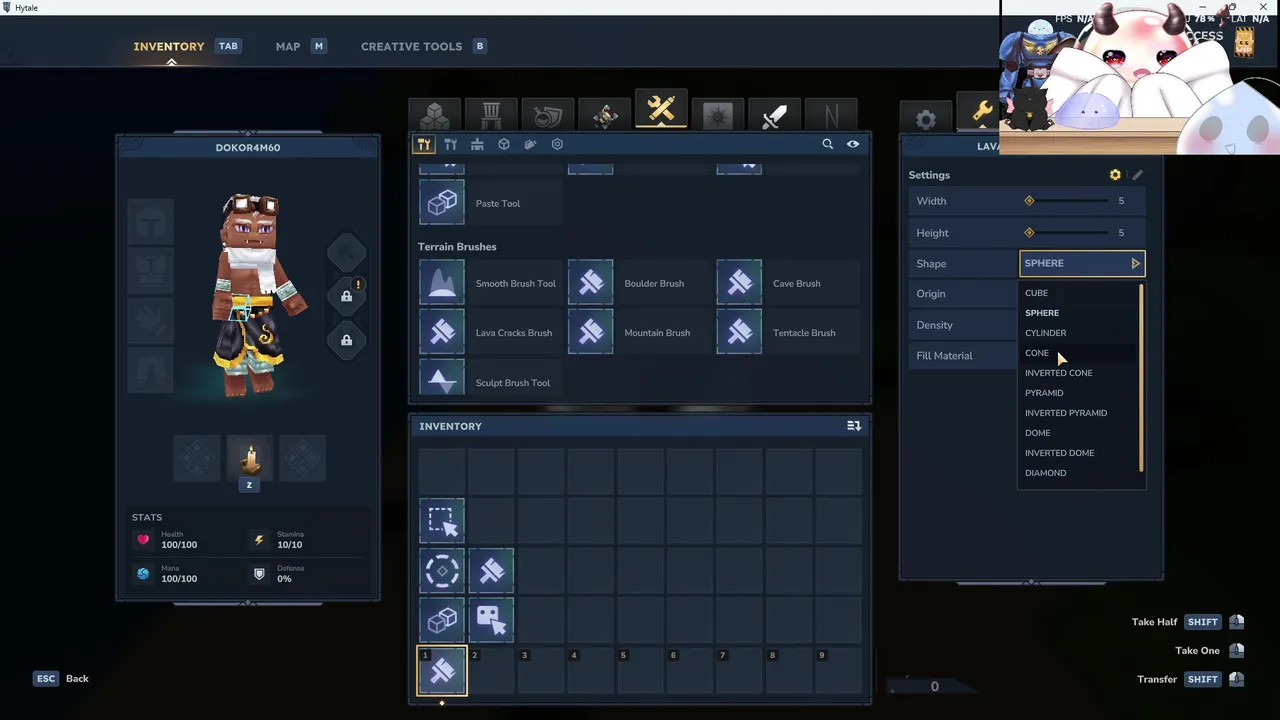The width and height of the screenshot is (1280, 720).
Task: Click the locked slot with the exclamation badge
Action: (x=346, y=296)
